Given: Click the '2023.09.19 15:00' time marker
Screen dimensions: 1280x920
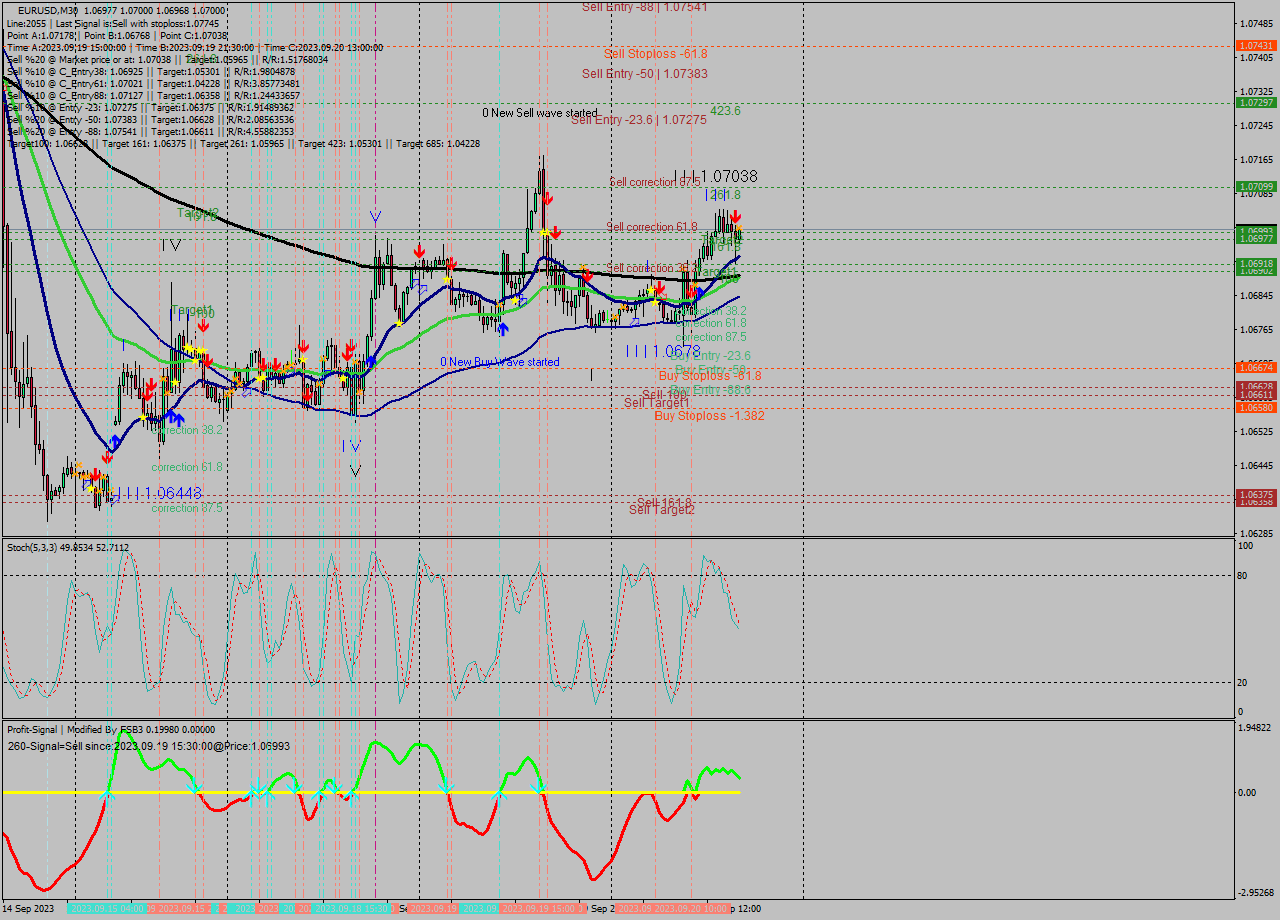Looking at the screenshot, I should pos(539,909).
